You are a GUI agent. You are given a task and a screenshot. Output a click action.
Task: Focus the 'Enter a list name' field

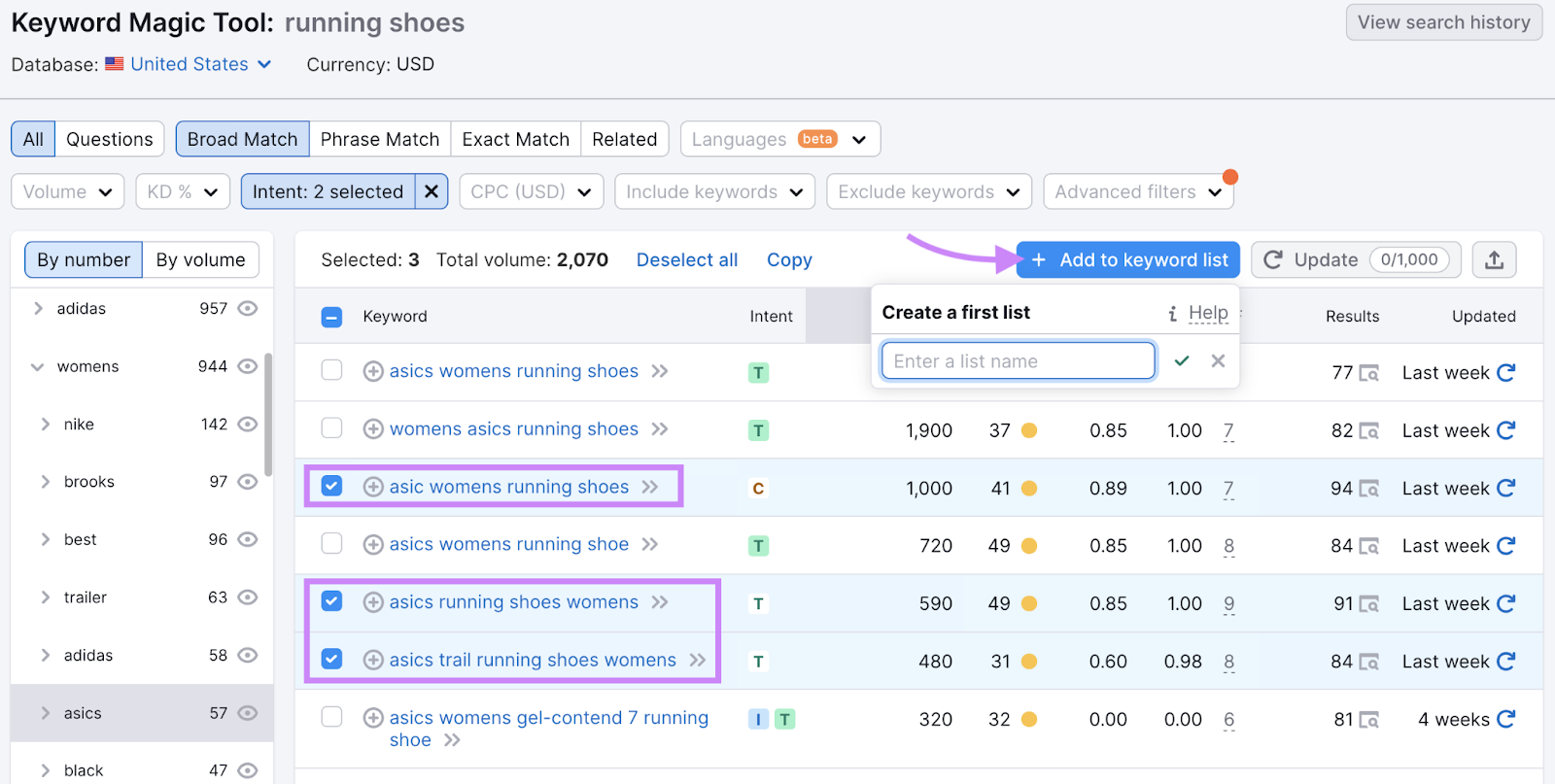point(1018,360)
